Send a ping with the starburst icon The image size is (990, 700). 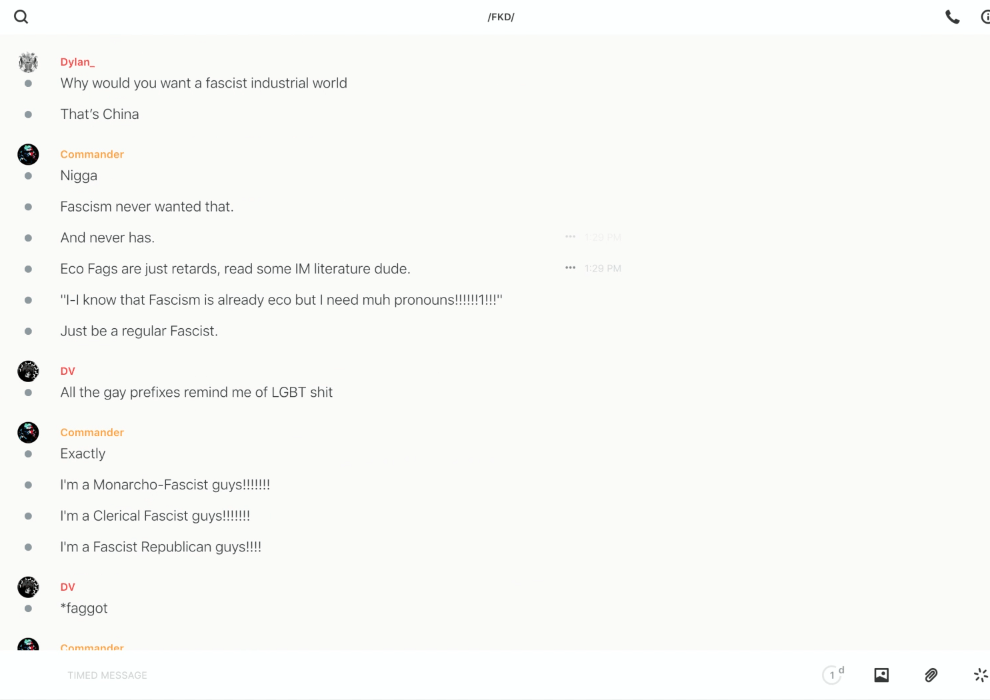click(980, 675)
